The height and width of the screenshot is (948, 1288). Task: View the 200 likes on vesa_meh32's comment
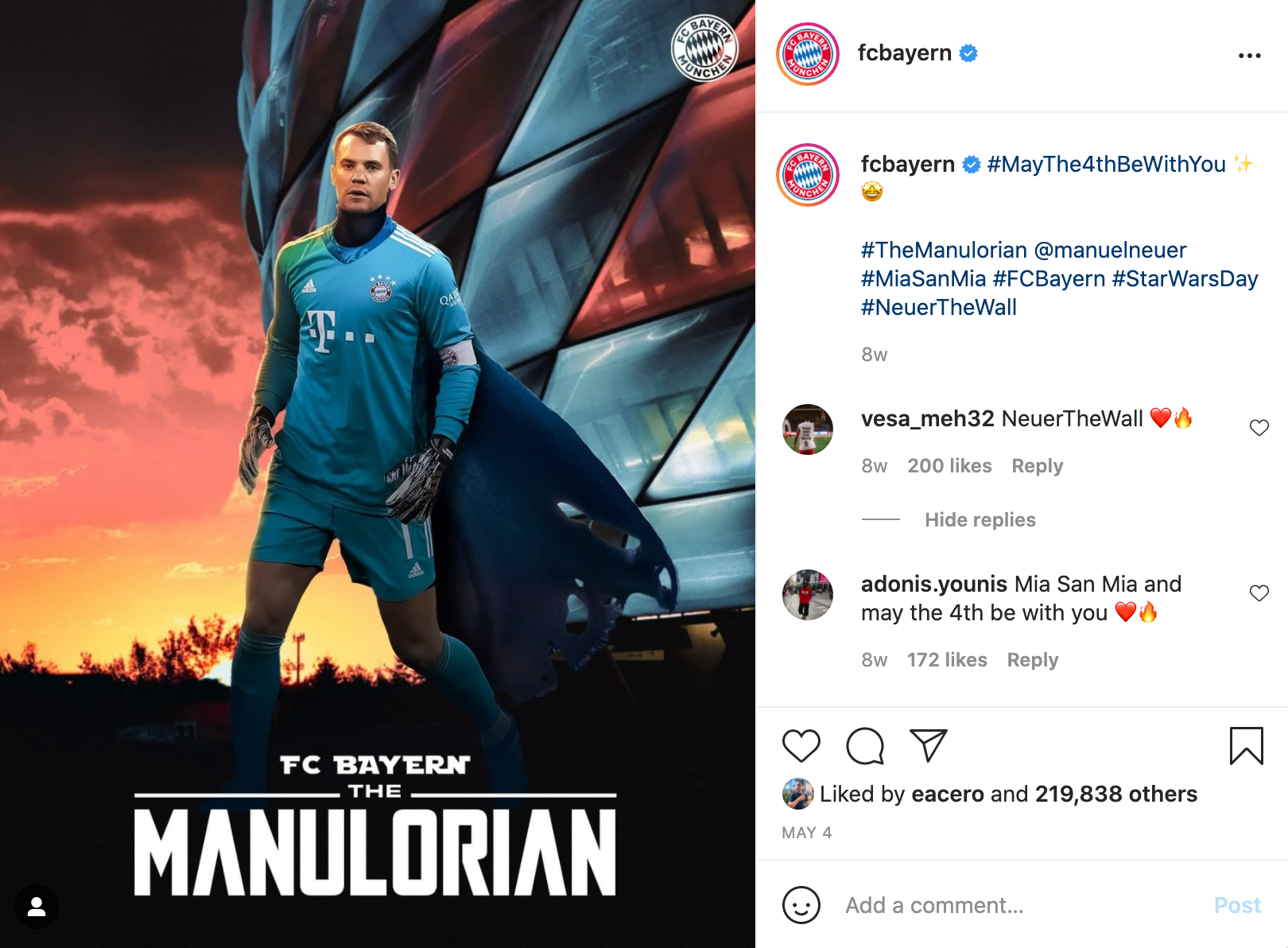coord(949,466)
